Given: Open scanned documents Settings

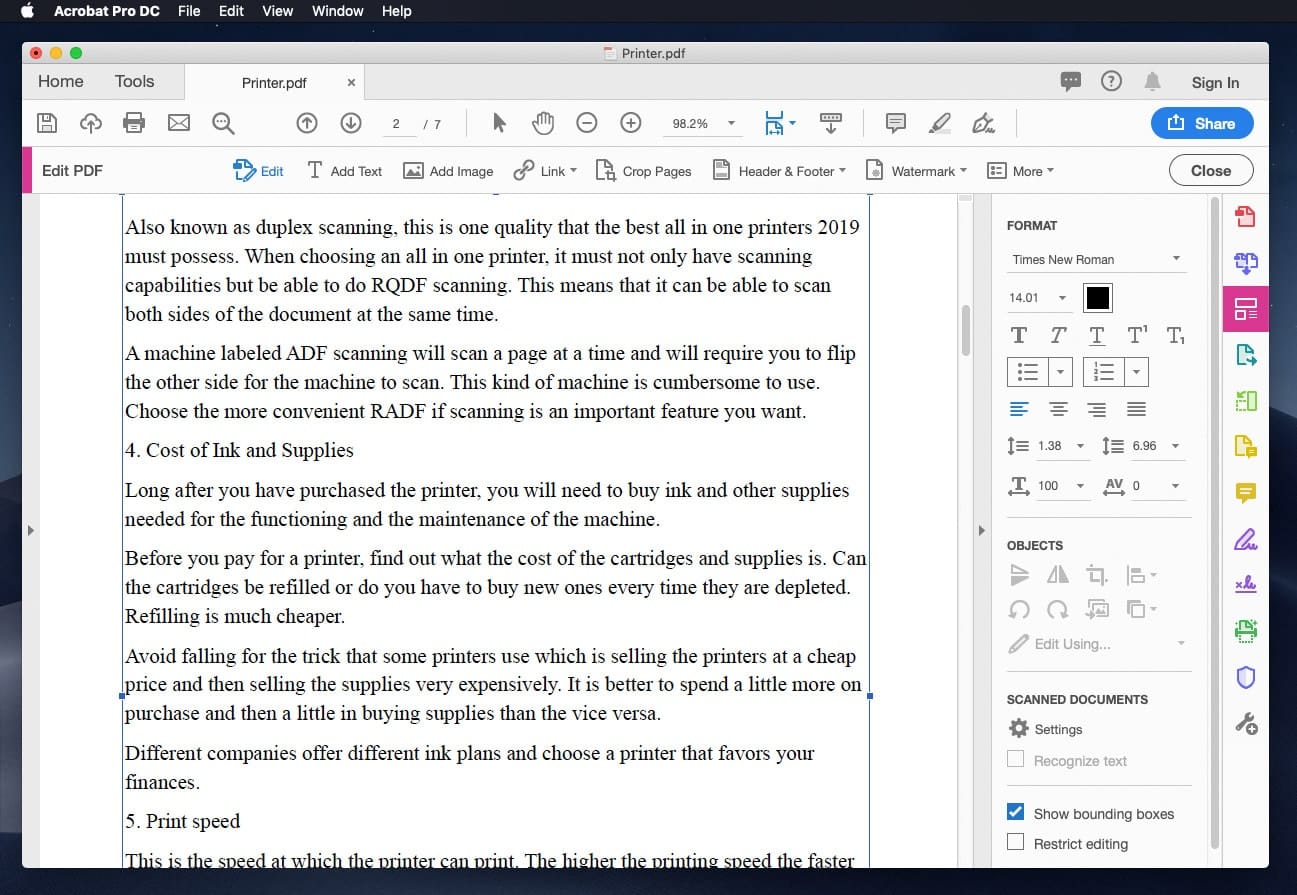Looking at the screenshot, I should [x=1046, y=729].
